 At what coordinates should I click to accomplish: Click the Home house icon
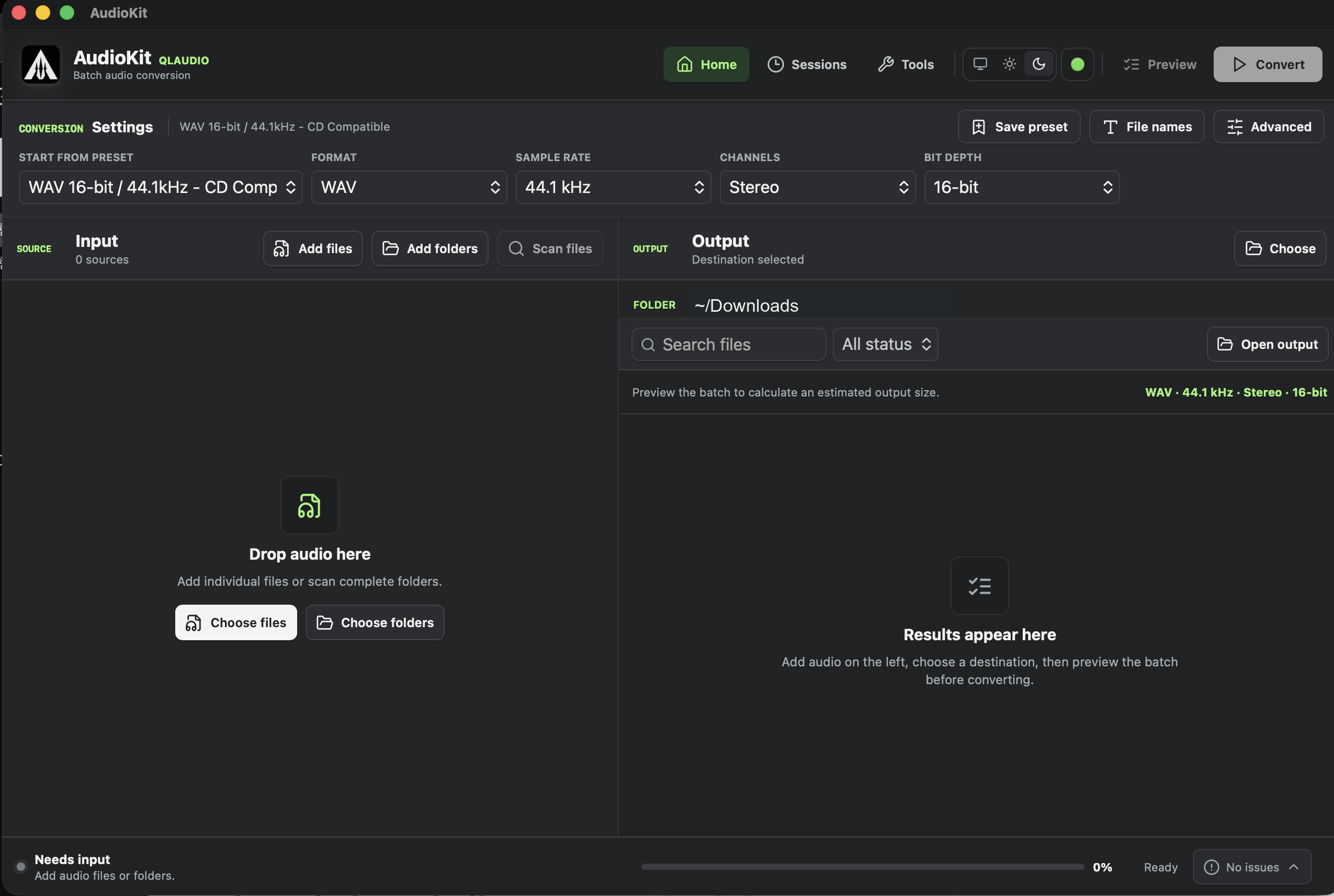pyautogui.click(x=684, y=64)
